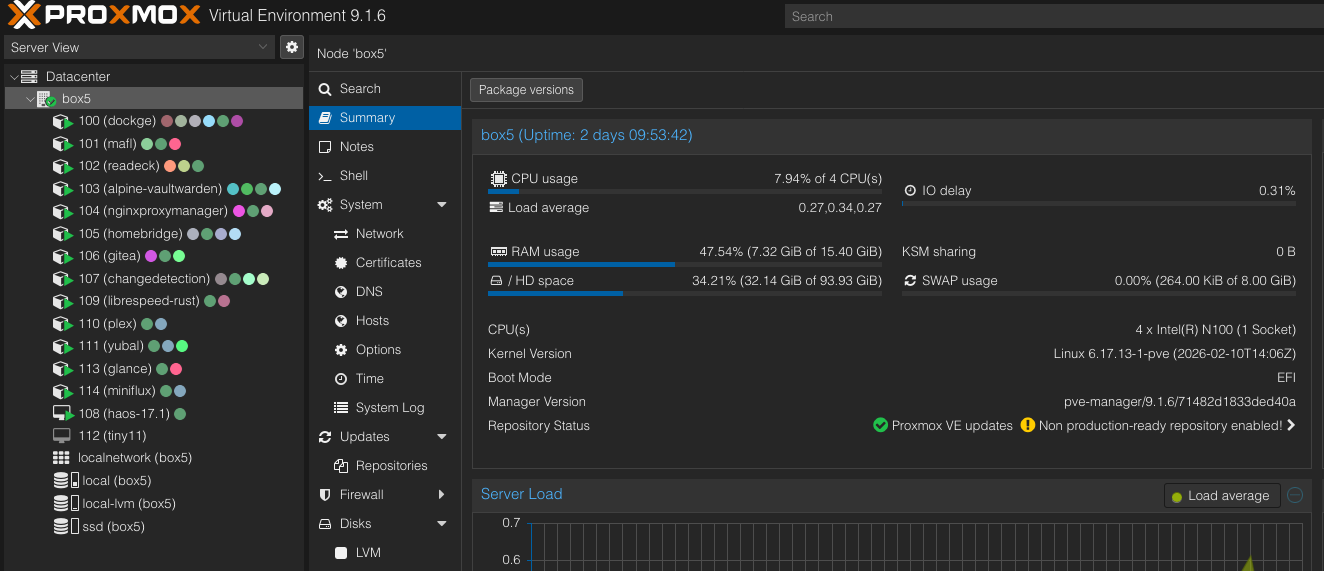Select 111 (yubal) in the tree

154,346
